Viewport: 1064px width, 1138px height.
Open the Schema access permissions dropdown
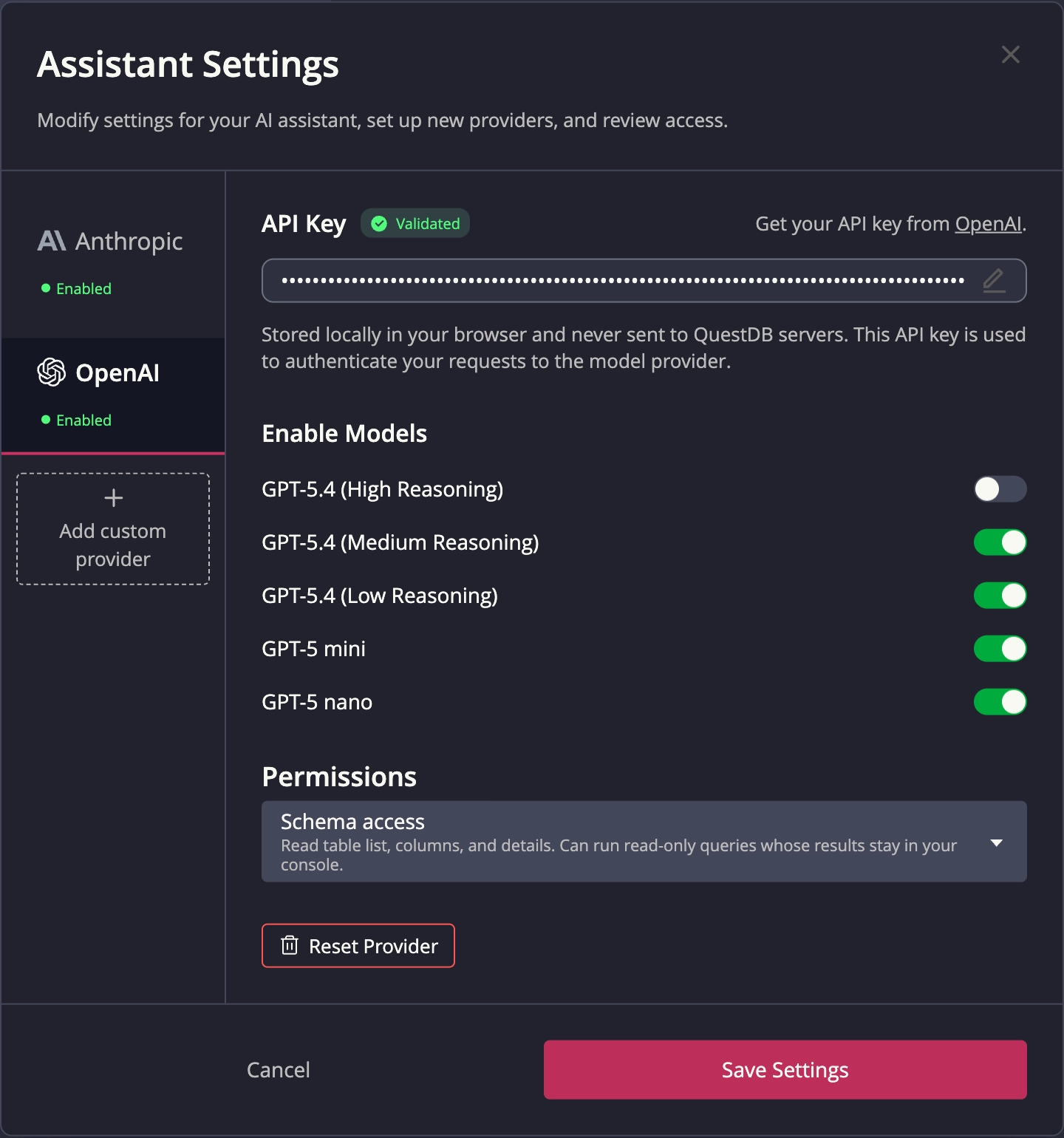644,842
